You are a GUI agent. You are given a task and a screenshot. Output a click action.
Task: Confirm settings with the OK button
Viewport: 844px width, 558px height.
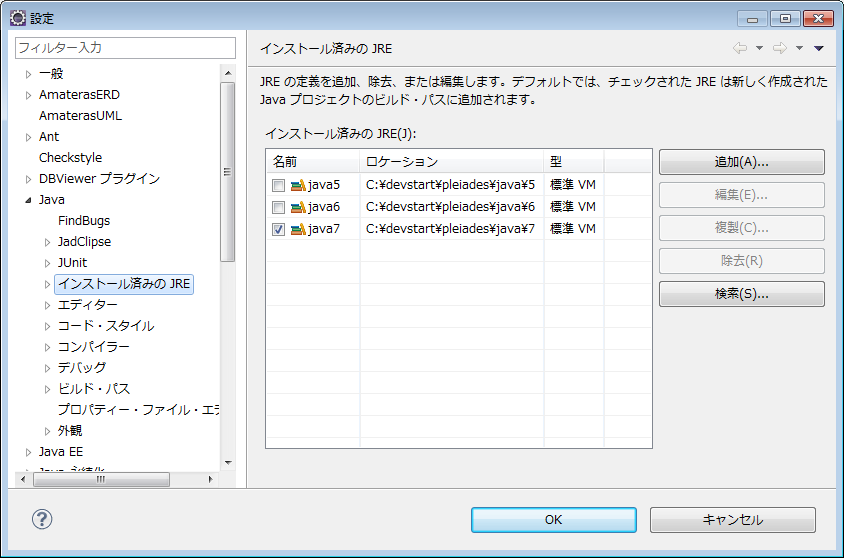[x=554, y=520]
